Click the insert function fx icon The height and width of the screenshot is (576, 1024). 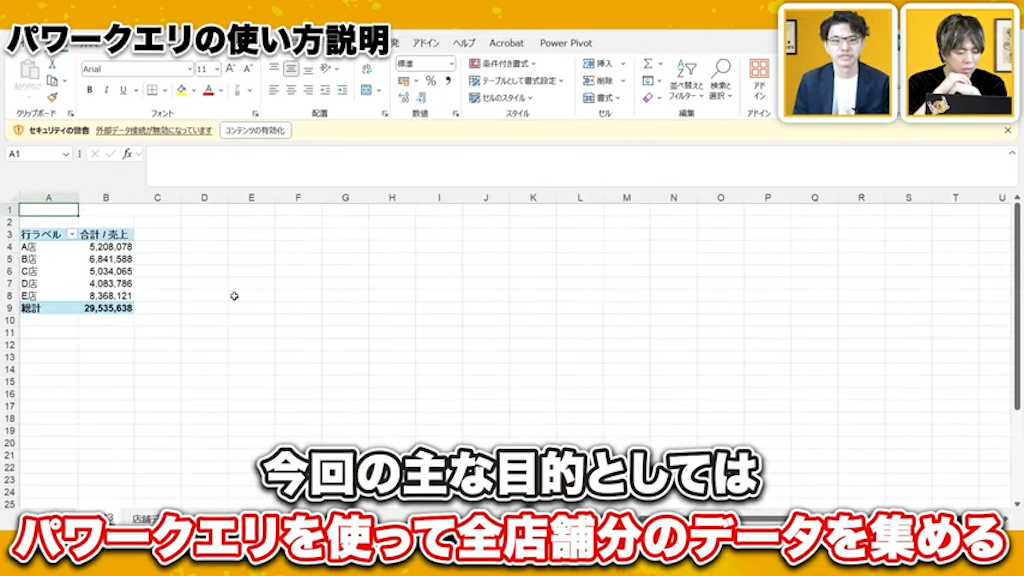[x=127, y=154]
